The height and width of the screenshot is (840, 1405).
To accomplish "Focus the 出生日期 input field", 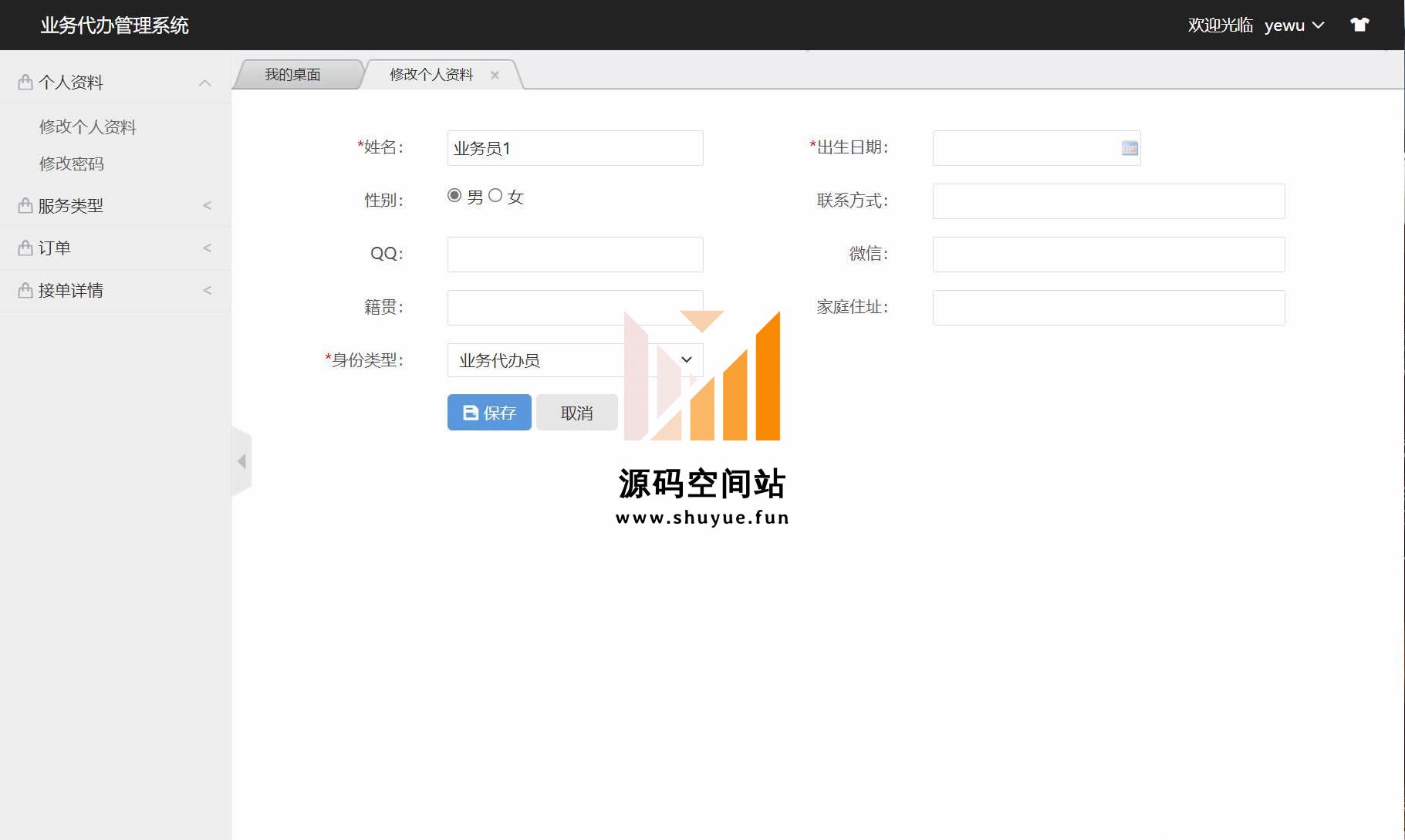I will (x=1036, y=148).
